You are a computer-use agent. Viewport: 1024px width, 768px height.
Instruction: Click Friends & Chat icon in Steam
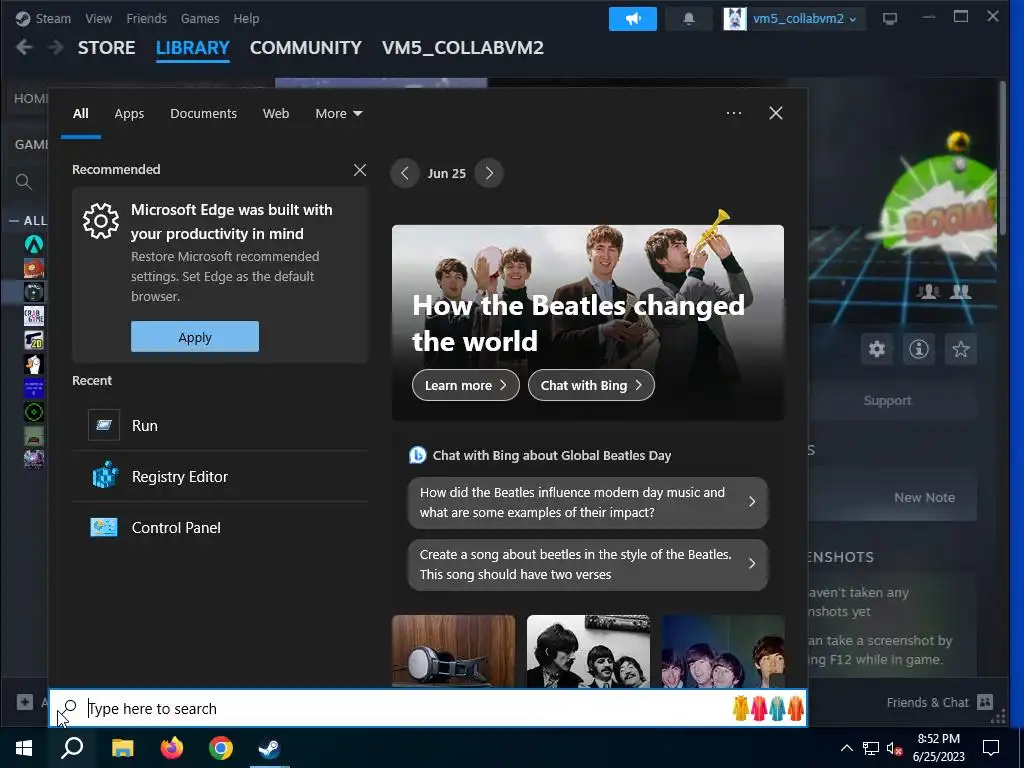tap(985, 702)
